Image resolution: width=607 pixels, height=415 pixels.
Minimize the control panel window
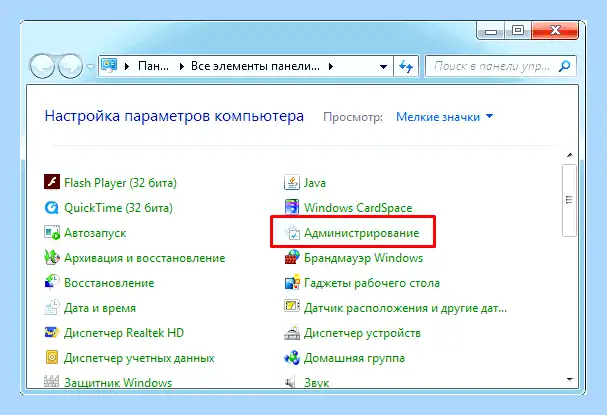click(x=490, y=31)
